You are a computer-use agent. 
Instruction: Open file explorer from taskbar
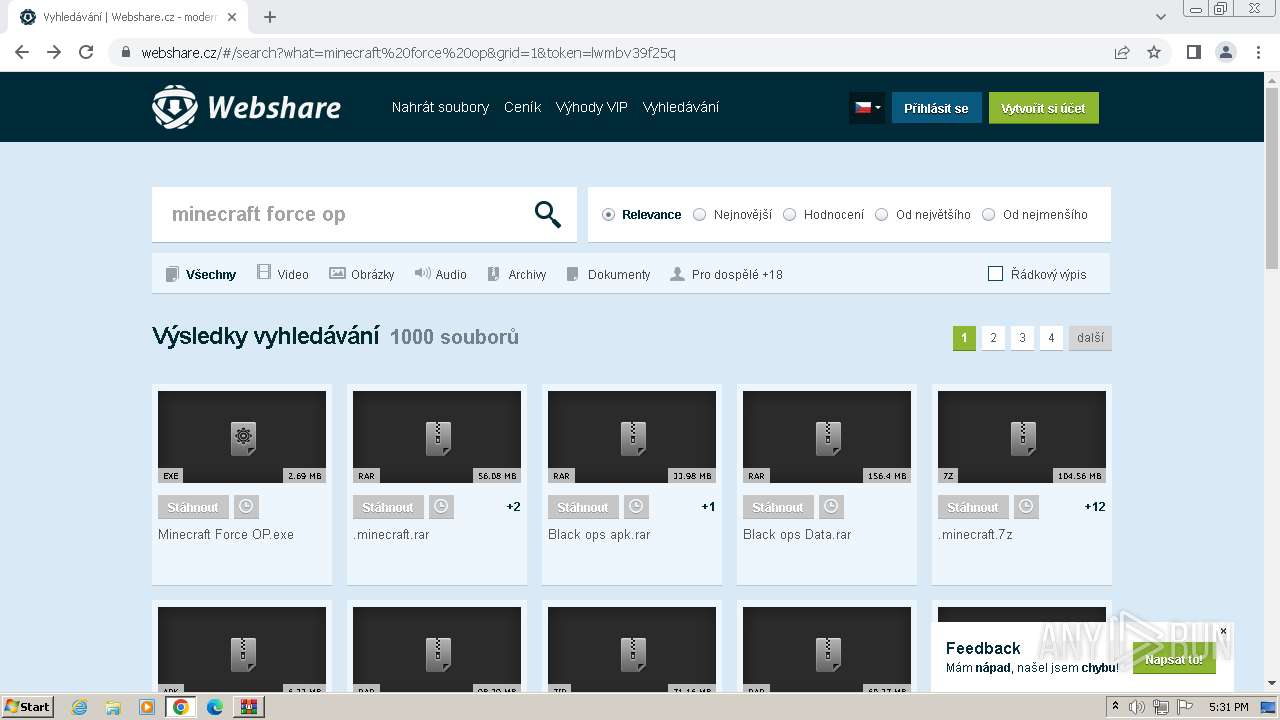(x=113, y=707)
